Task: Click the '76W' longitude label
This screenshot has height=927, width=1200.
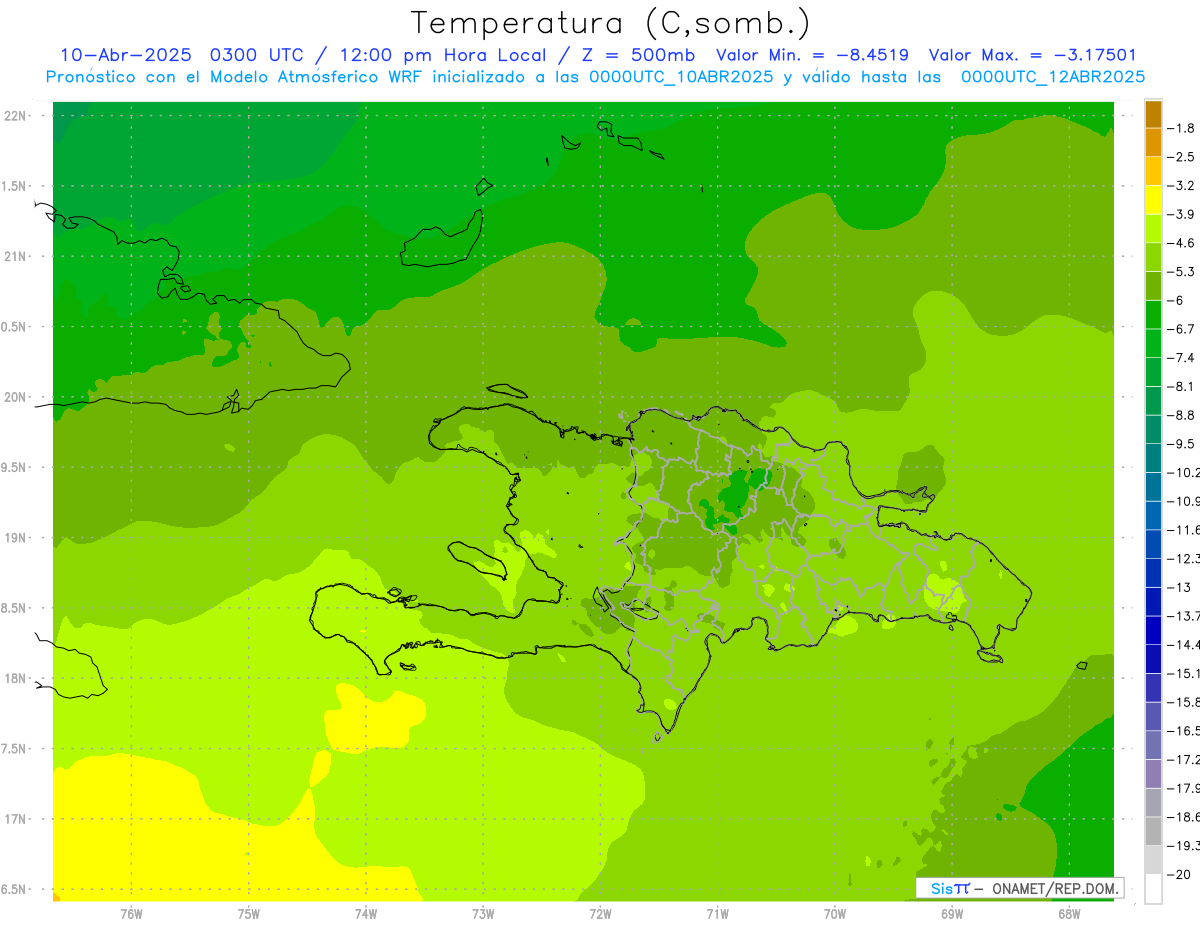Action: (131, 914)
